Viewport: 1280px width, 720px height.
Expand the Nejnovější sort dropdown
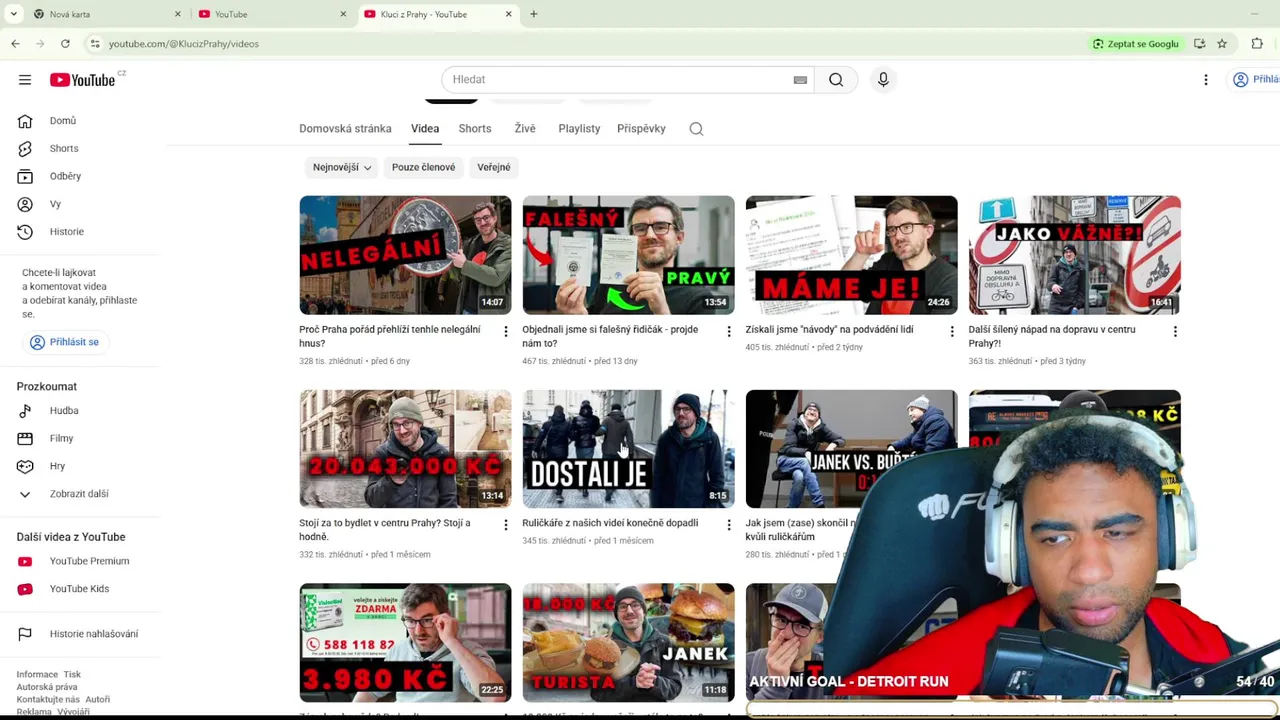pos(342,168)
